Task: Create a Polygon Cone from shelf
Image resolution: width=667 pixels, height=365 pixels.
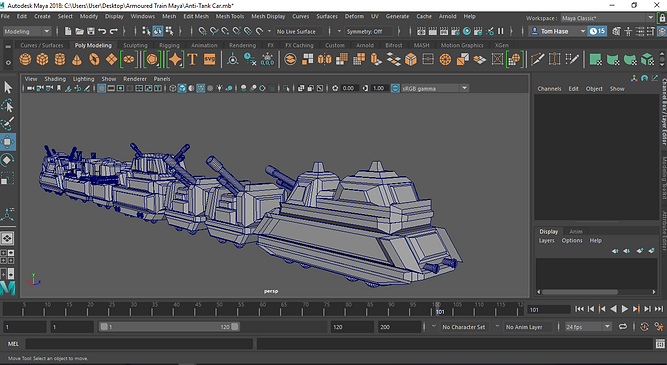Action: click(x=77, y=60)
